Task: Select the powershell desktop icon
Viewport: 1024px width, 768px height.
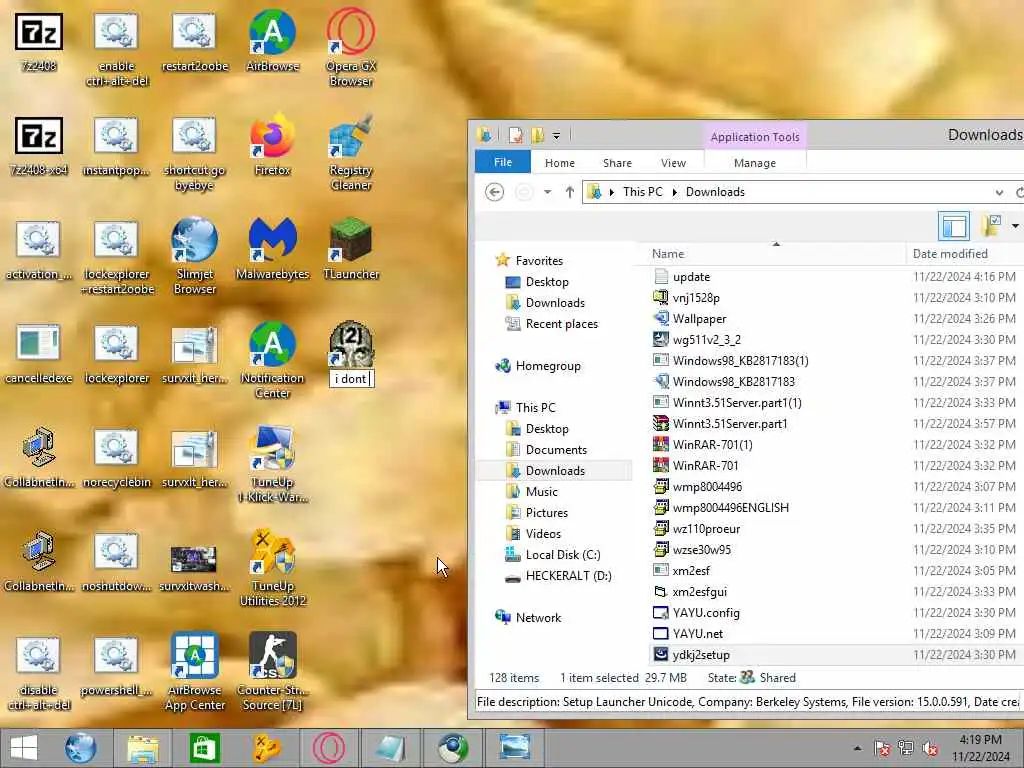Action: click(x=116, y=666)
